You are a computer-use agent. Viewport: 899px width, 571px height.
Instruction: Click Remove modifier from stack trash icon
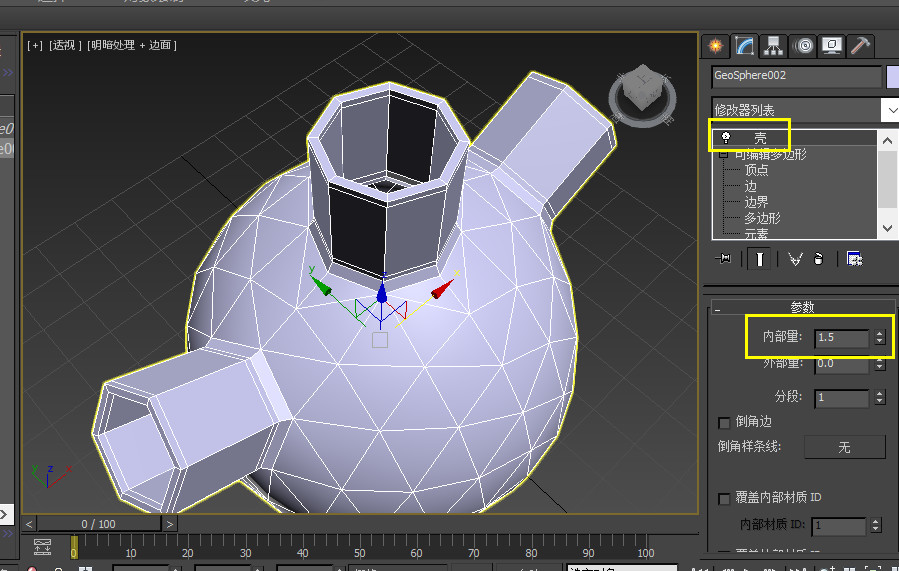point(819,259)
